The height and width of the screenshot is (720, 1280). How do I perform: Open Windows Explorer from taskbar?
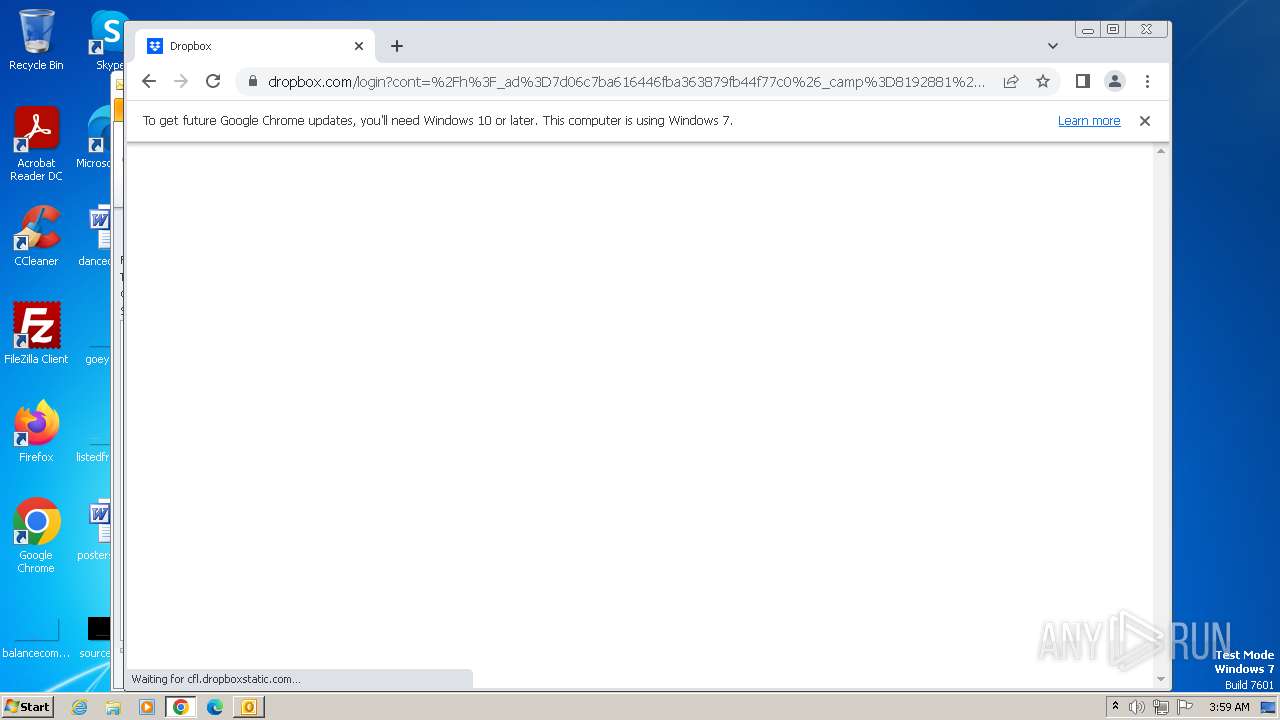(x=113, y=707)
